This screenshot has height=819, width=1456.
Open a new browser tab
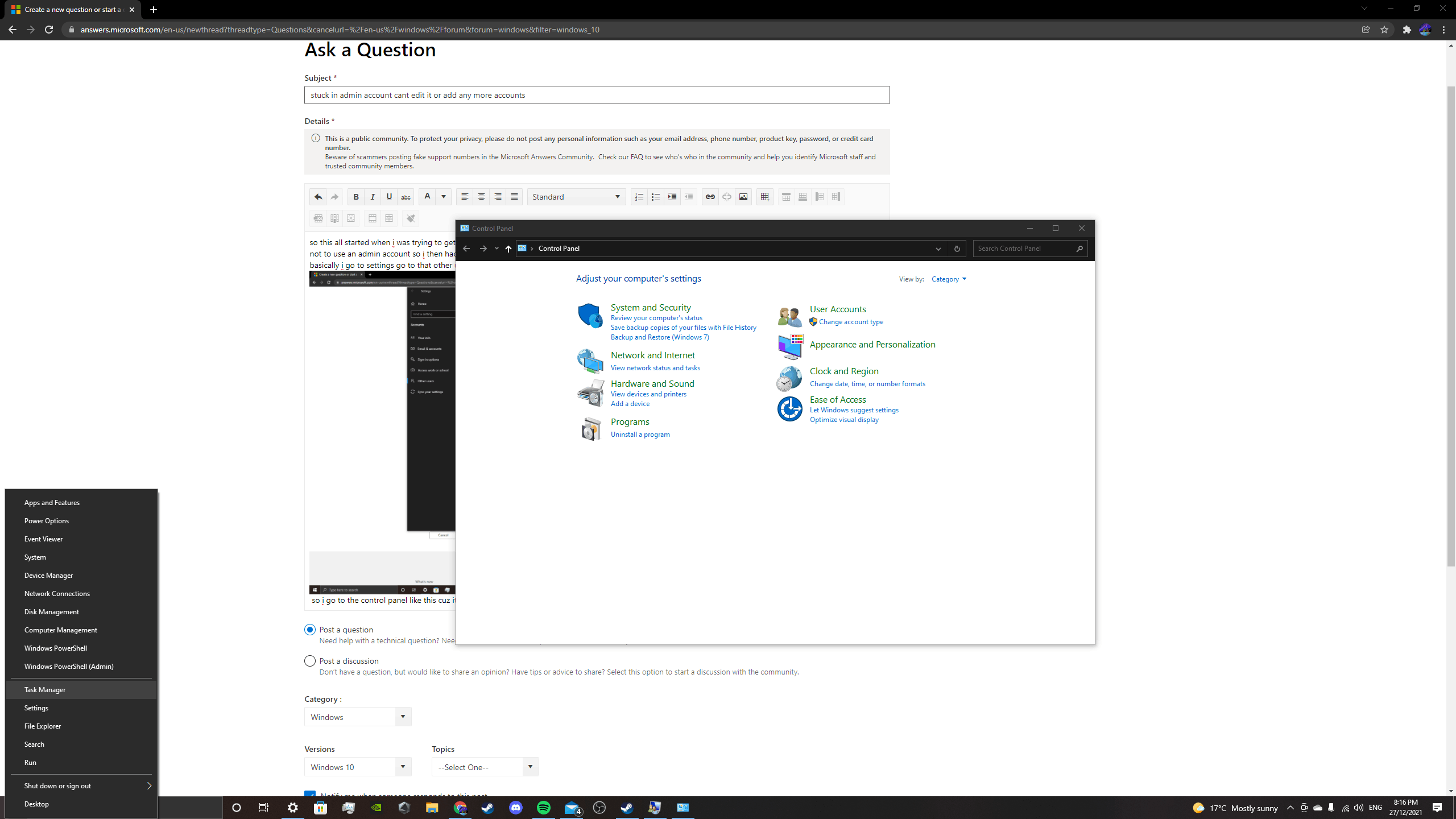153,10
